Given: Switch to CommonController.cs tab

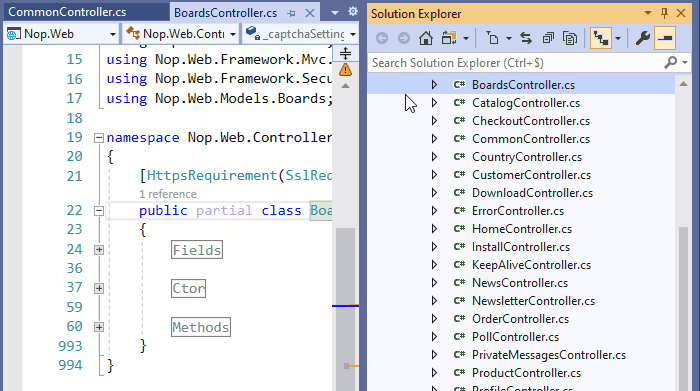Looking at the screenshot, I should pos(67,12).
